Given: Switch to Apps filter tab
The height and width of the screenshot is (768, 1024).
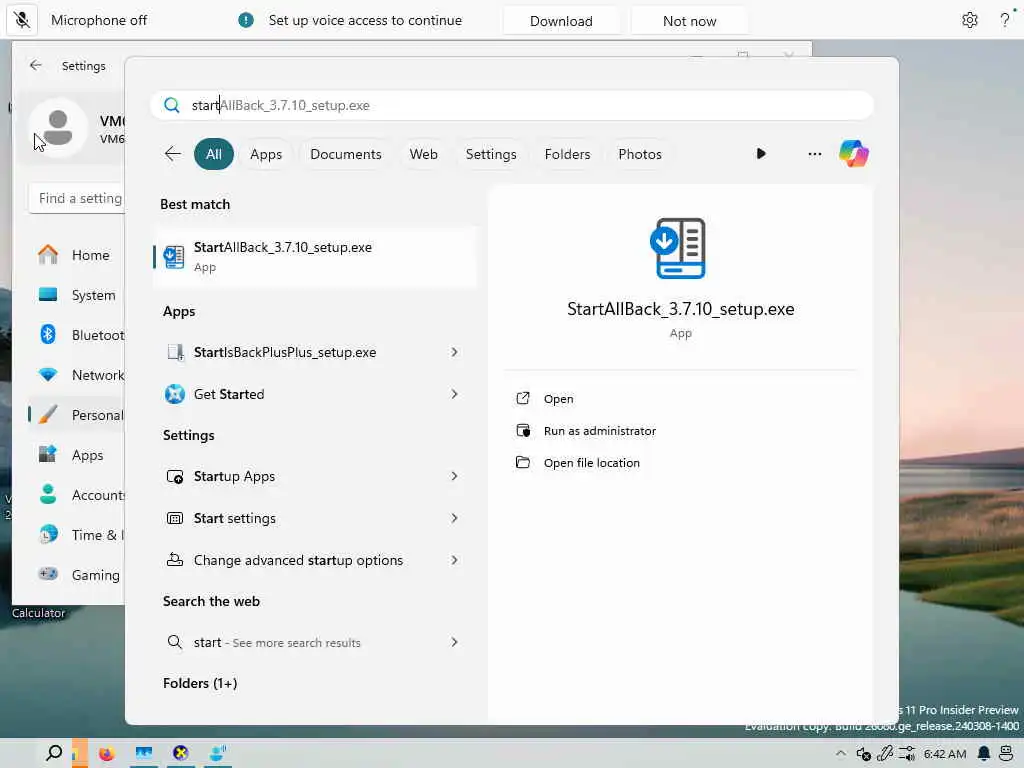Looking at the screenshot, I should 266,154.
